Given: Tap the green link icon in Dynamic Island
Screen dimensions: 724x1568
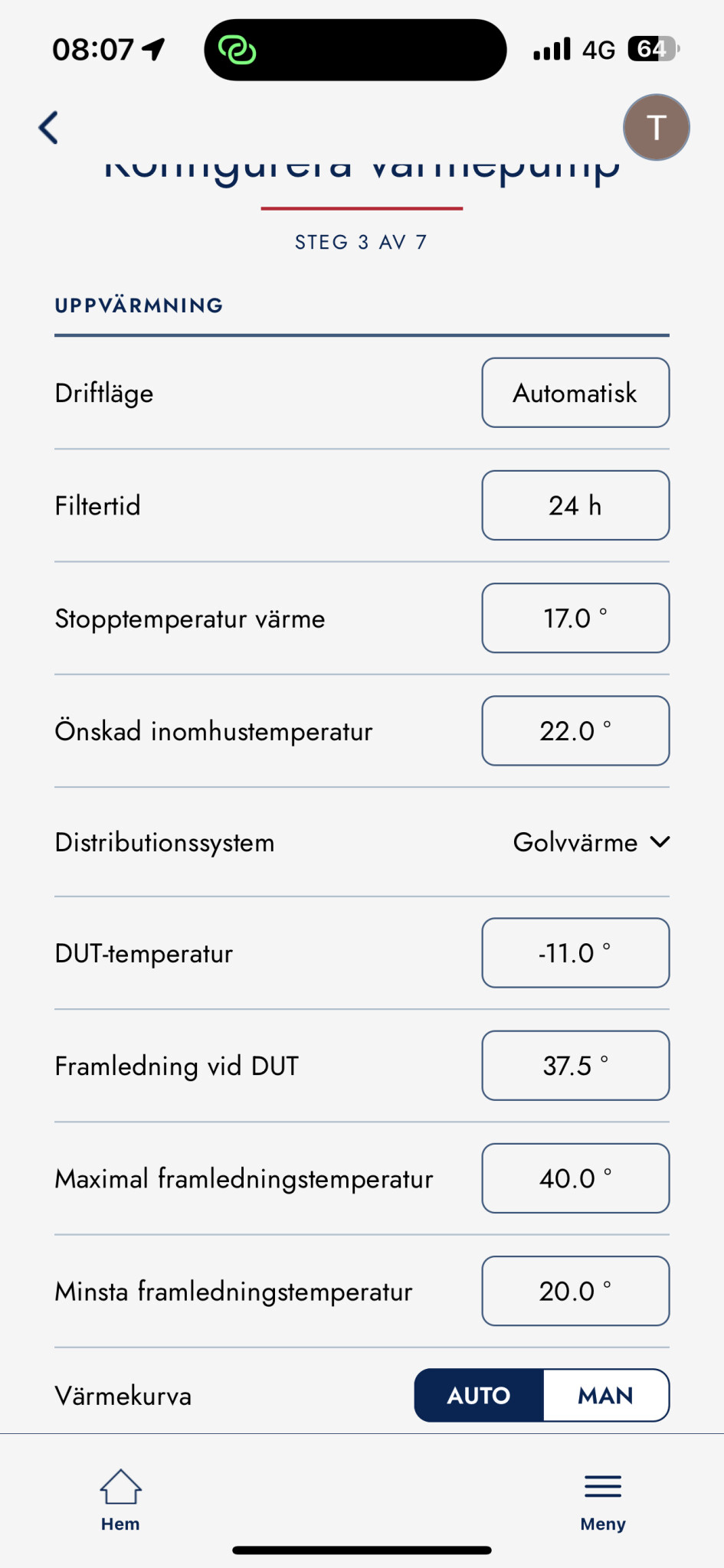Looking at the screenshot, I should [238, 51].
